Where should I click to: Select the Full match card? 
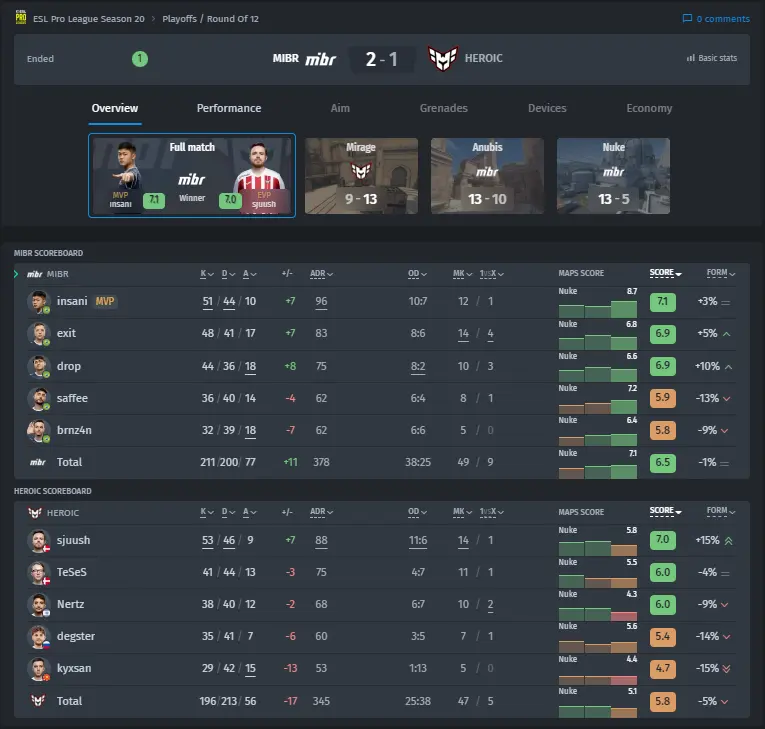(192, 176)
